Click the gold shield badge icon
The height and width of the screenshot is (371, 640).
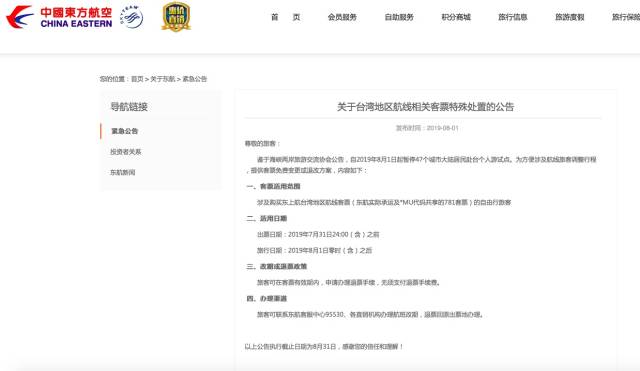point(176,17)
